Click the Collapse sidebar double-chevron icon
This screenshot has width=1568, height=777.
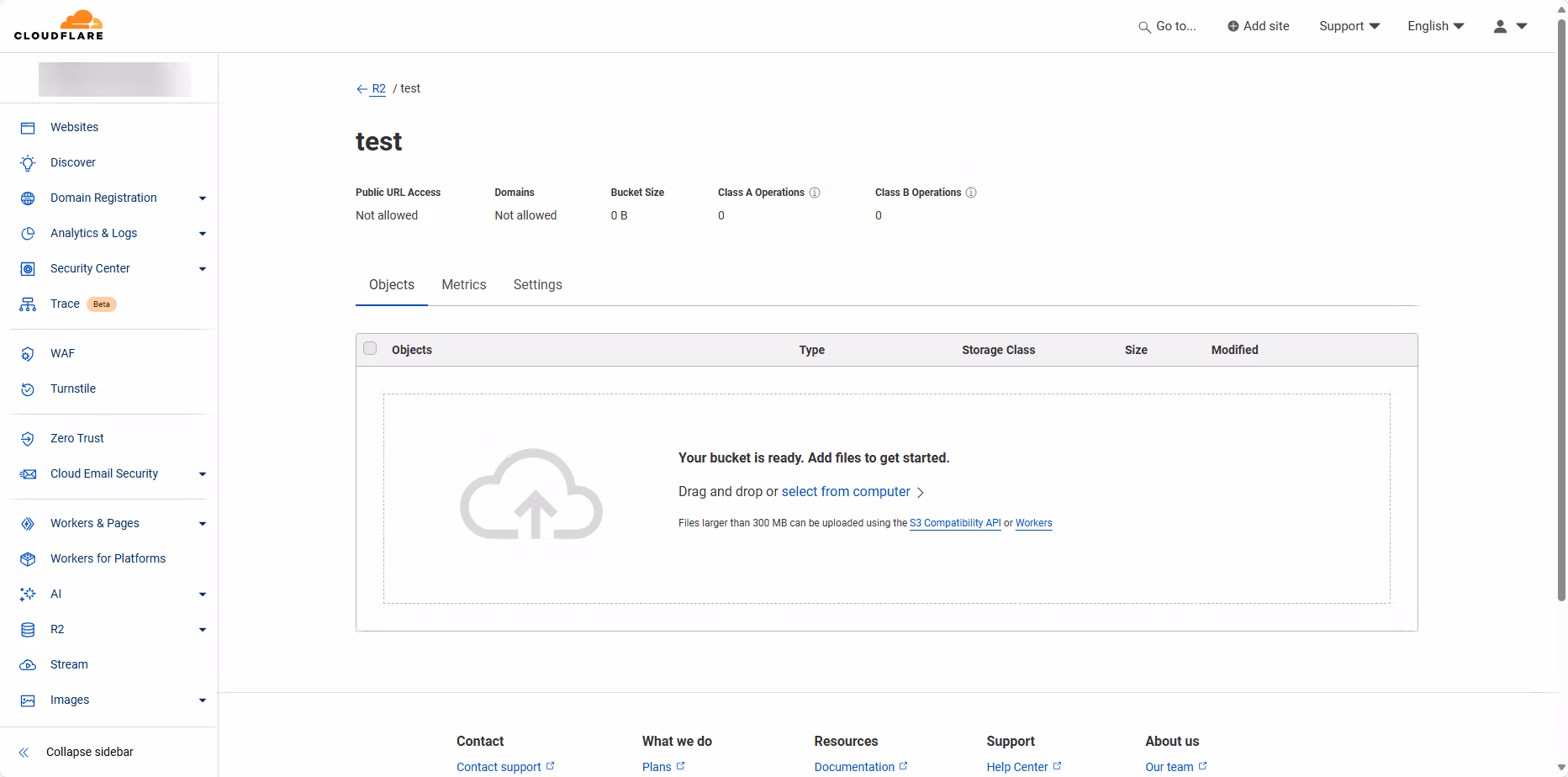pyautogui.click(x=24, y=753)
